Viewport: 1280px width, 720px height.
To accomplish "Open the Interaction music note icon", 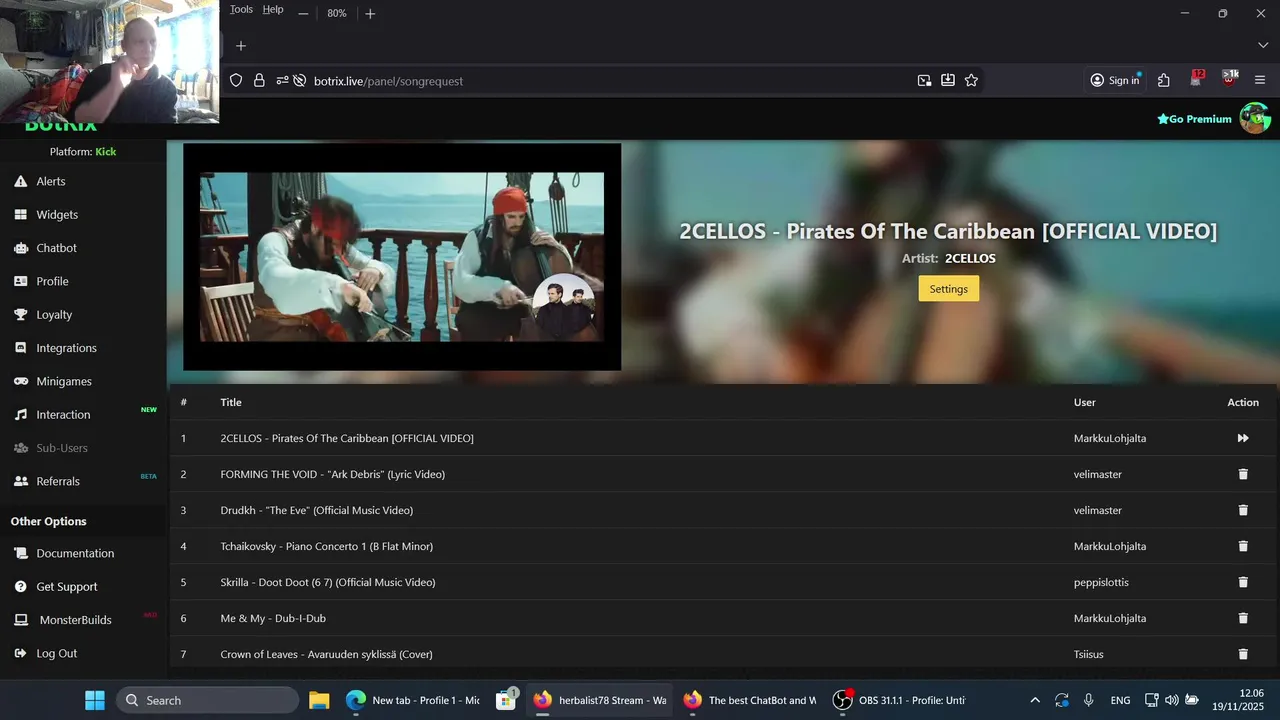I will (x=20, y=414).
